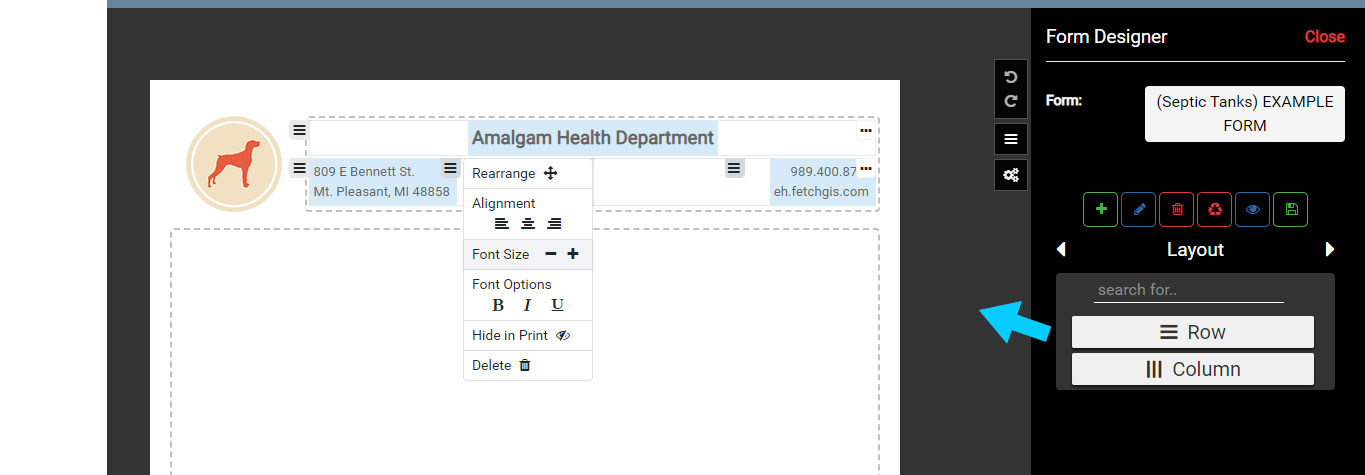Open the ellipsis menu on the title row
Viewport: 1365px width, 475px height.
(866, 131)
